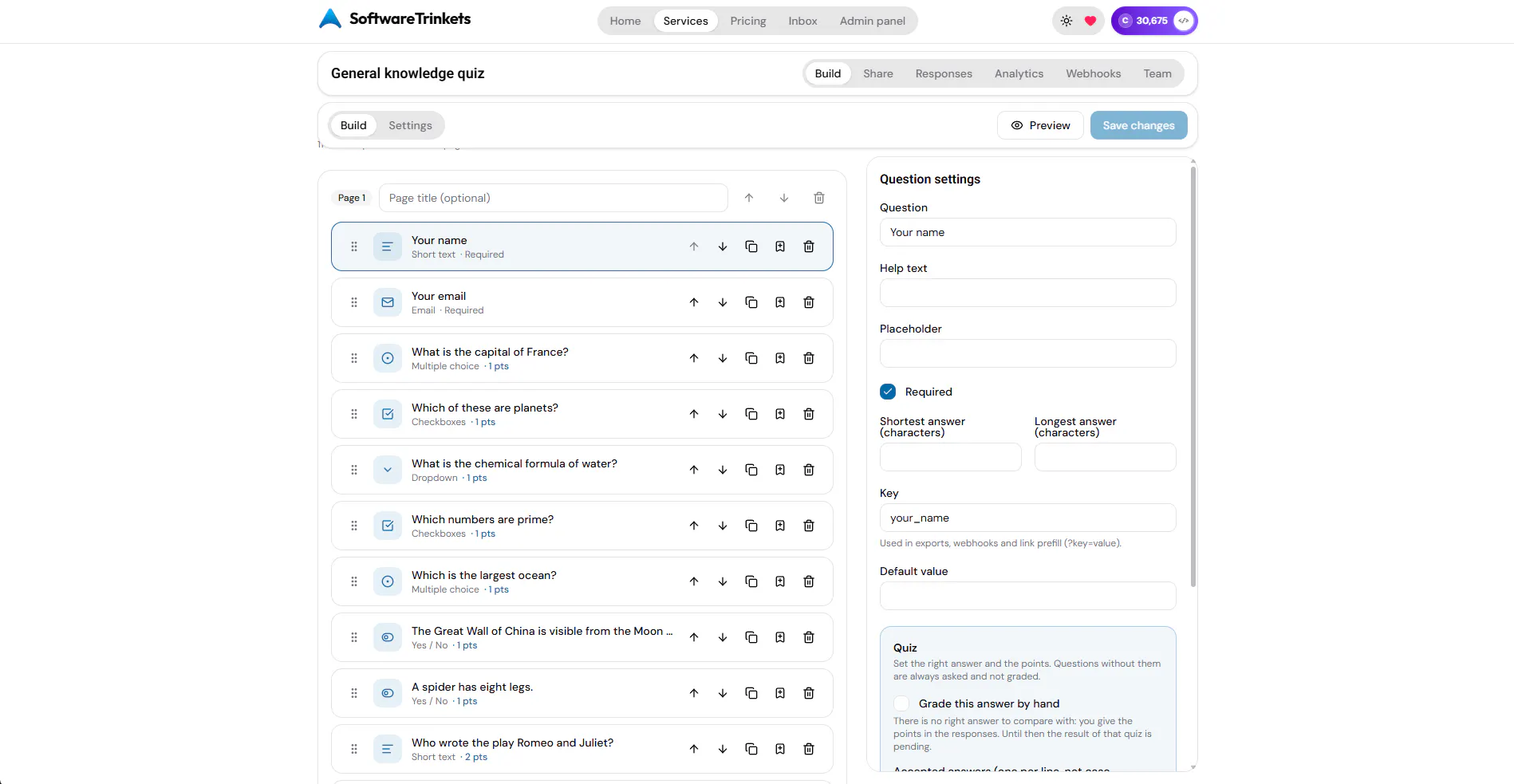Click the dropdown type icon for water formula question

[x=388, y=470]
